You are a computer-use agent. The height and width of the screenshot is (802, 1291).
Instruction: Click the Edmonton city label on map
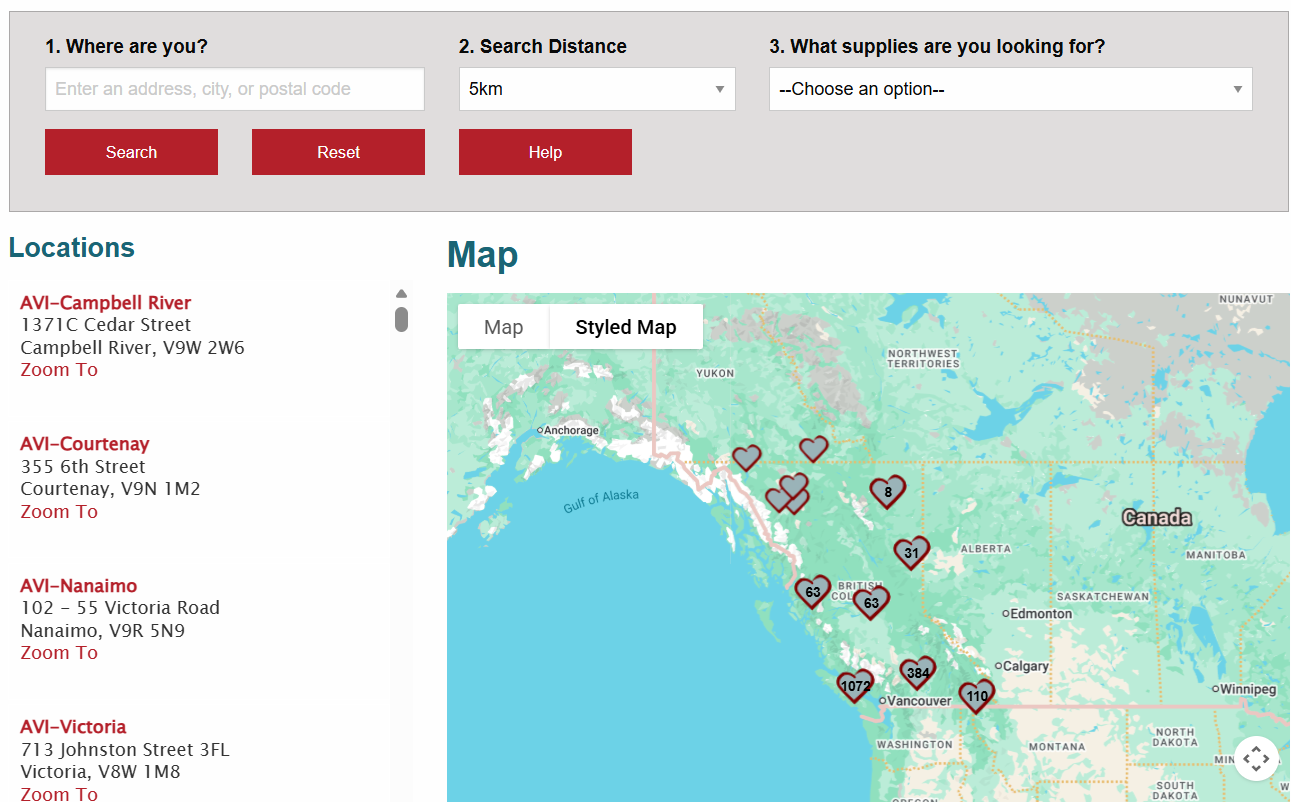(1041, 614)
